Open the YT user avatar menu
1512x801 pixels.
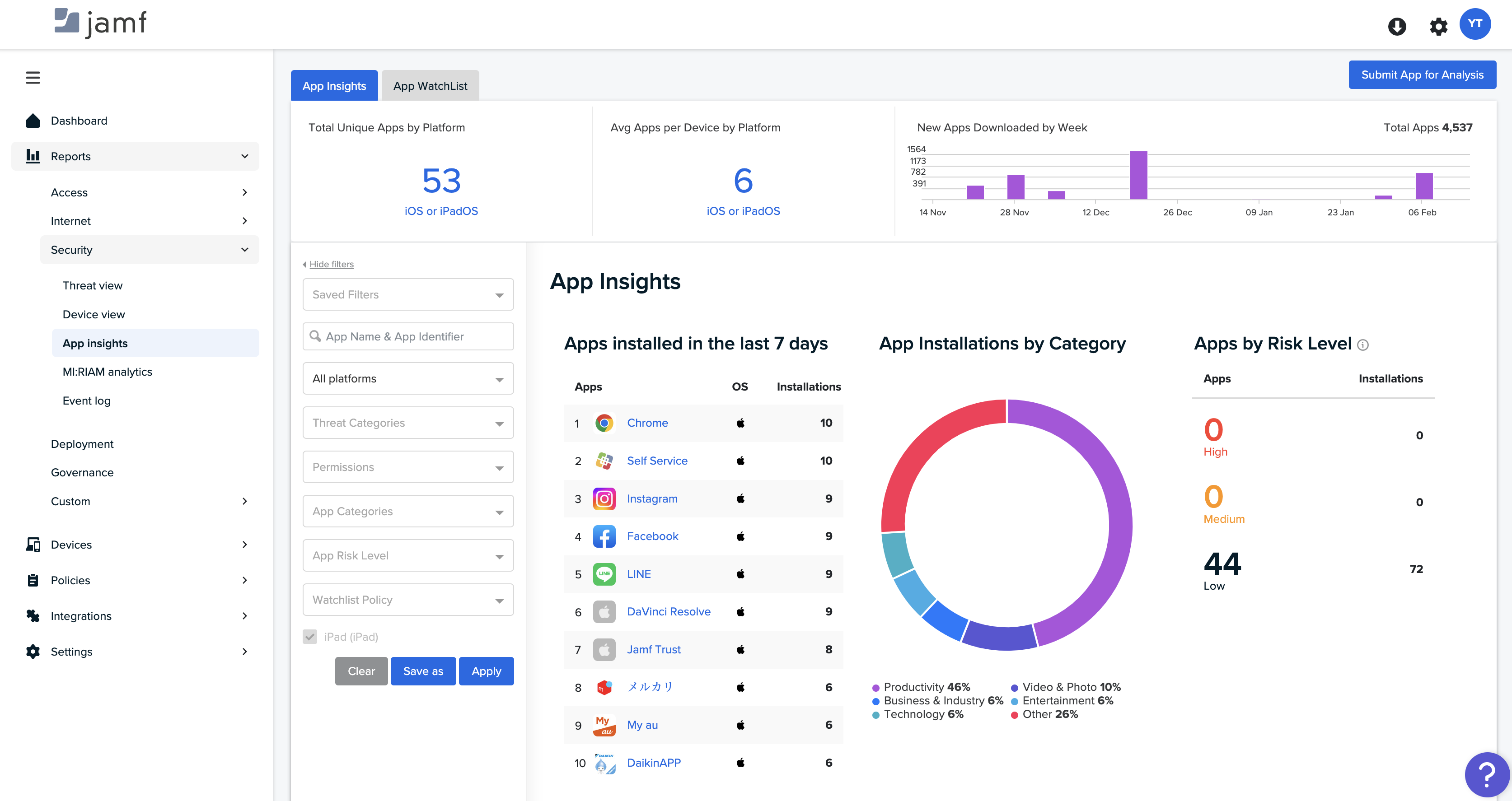click(1475, 24)
